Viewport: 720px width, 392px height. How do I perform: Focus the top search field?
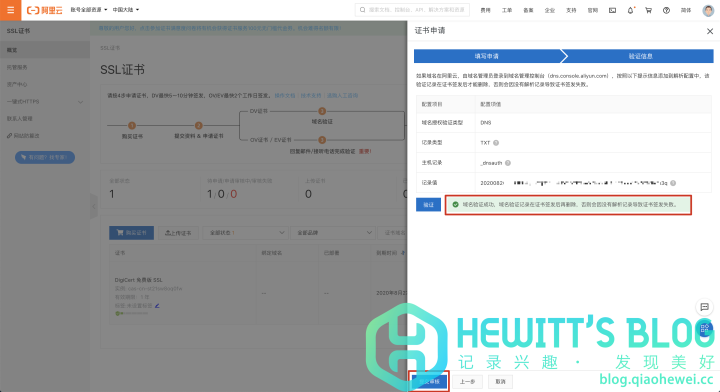[x=412, y=10]
